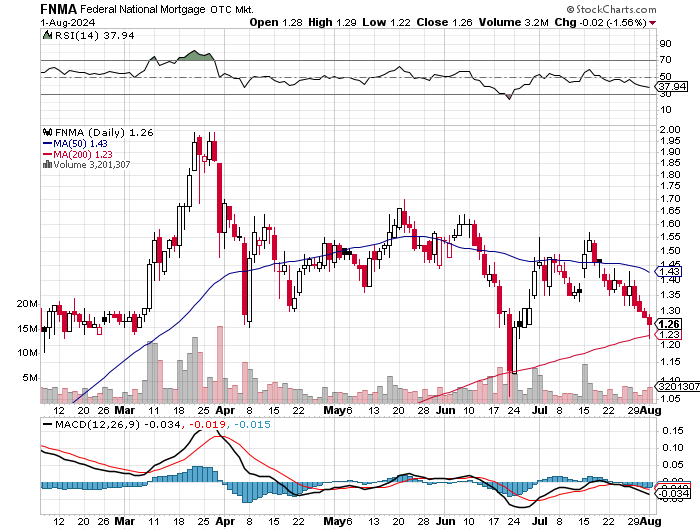700x530 pixels.
Task: Click the OTC Mkt. exchange label
Action: (x=232, y=9)
